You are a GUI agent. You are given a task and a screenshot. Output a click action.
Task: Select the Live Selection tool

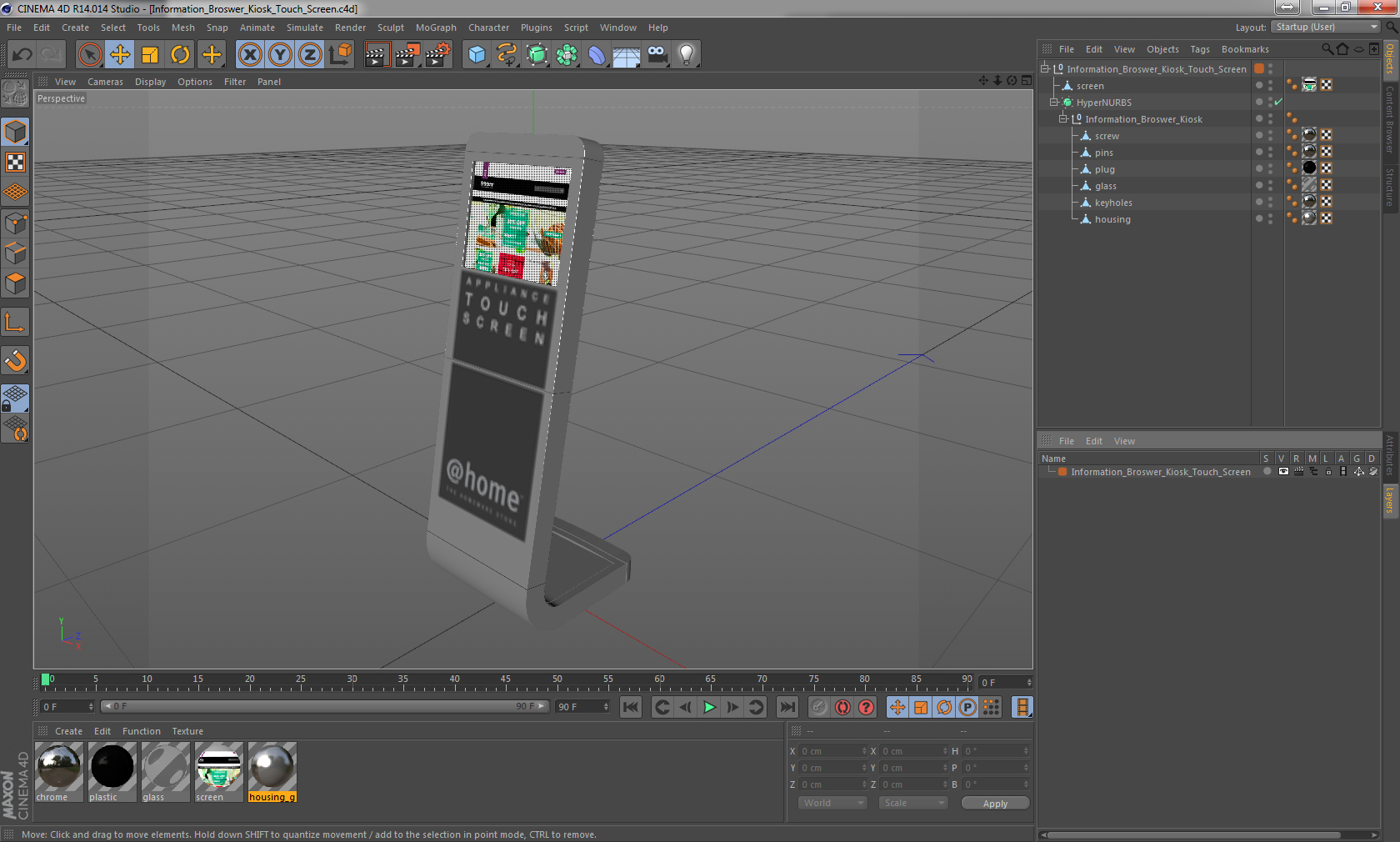pyautogui.click(x=89, y=55)
